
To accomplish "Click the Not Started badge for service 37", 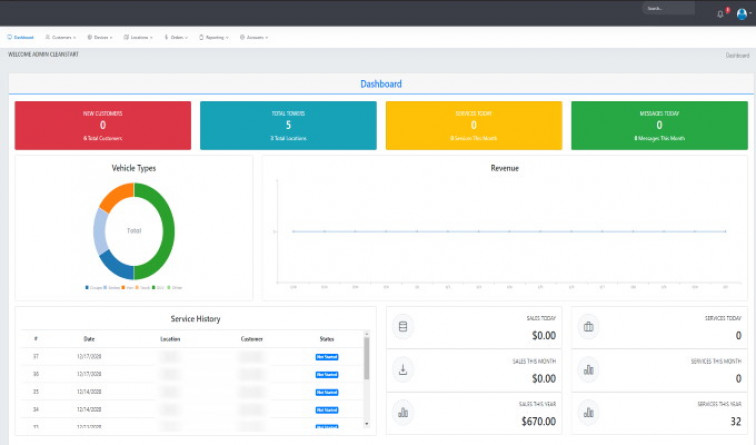I will tap(327, 356).
